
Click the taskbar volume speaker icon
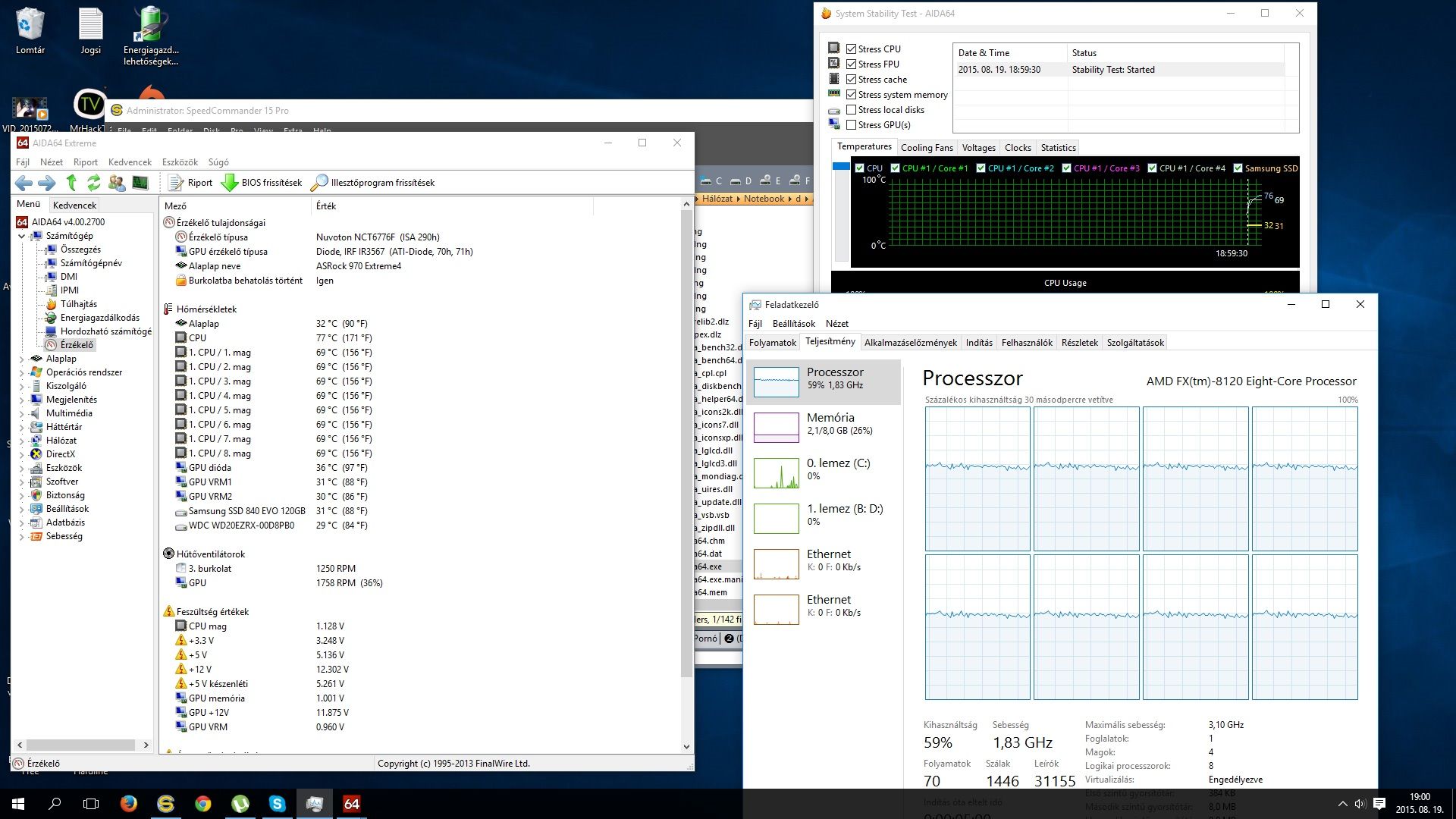tap(1360, 804)
